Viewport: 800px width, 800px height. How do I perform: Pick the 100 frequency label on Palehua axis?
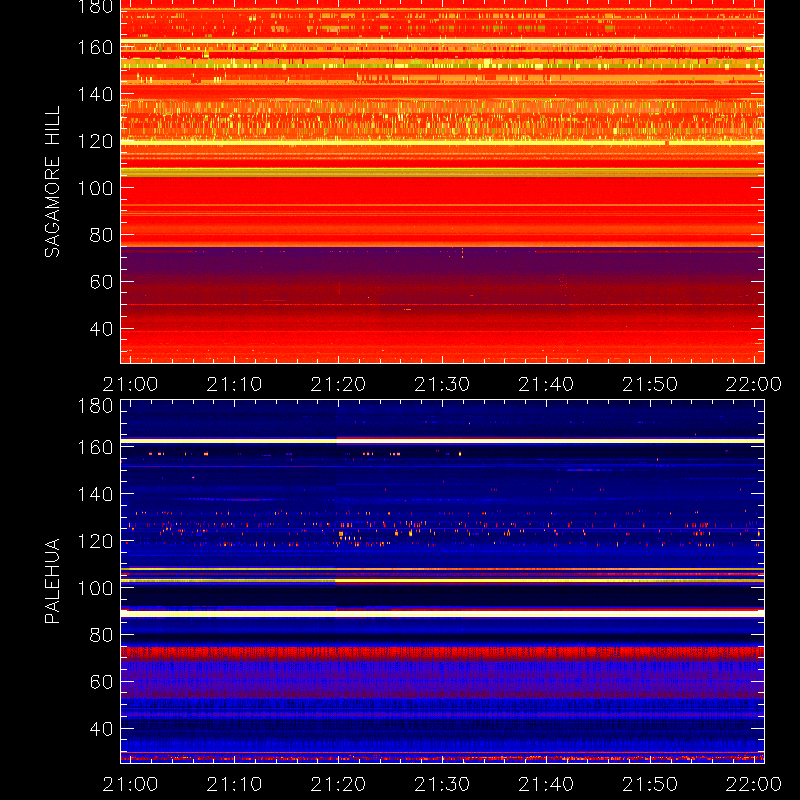click(x=95, y=588)
